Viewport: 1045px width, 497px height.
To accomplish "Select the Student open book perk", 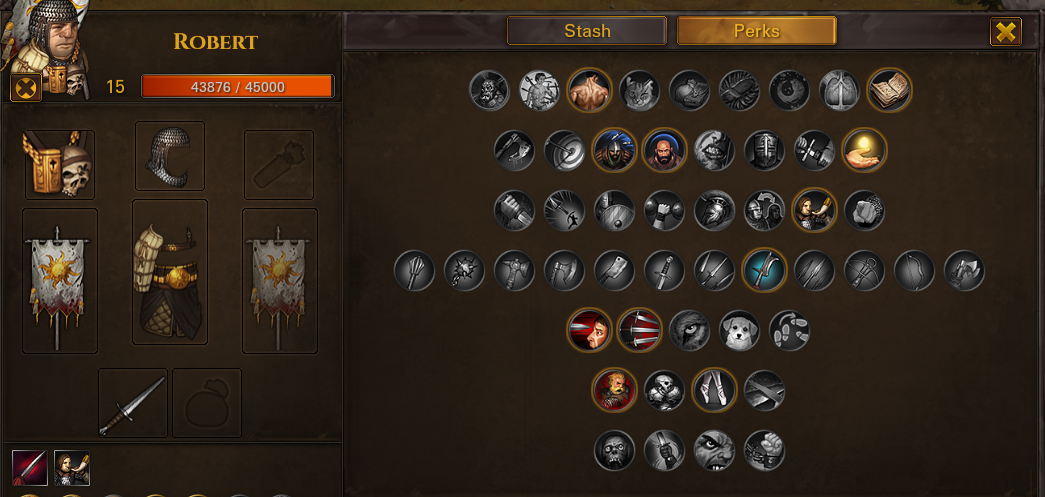I will pyautogui.click(x=889, y=91).
